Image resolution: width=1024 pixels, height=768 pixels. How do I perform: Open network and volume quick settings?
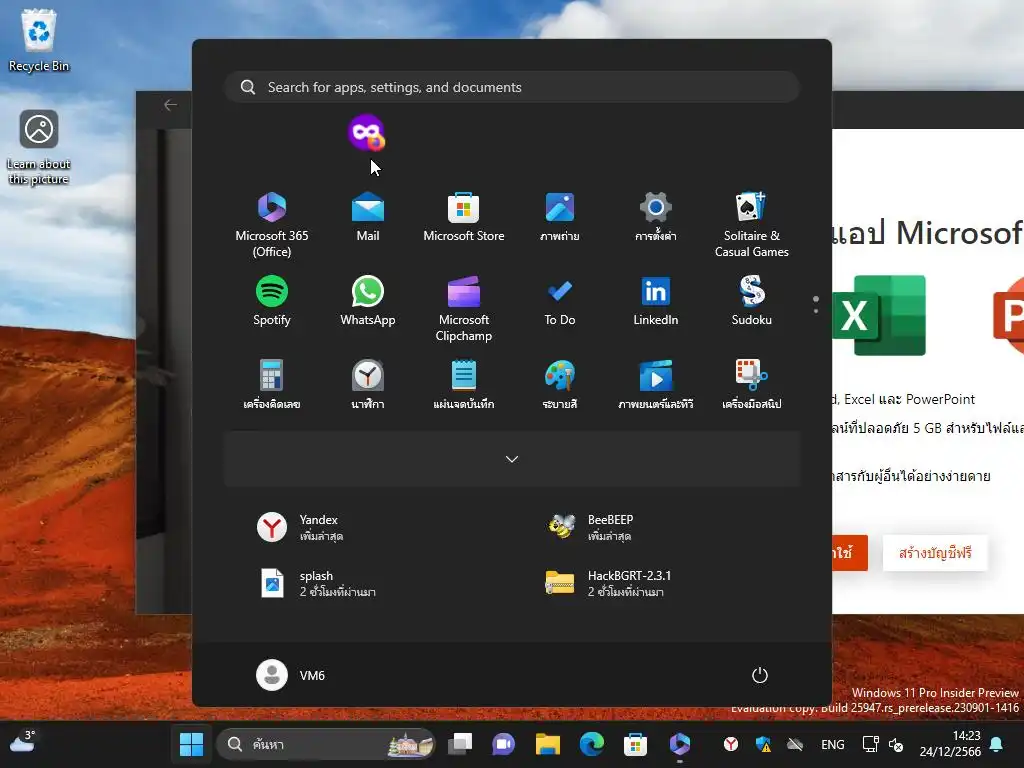click(x=883, y=744)
